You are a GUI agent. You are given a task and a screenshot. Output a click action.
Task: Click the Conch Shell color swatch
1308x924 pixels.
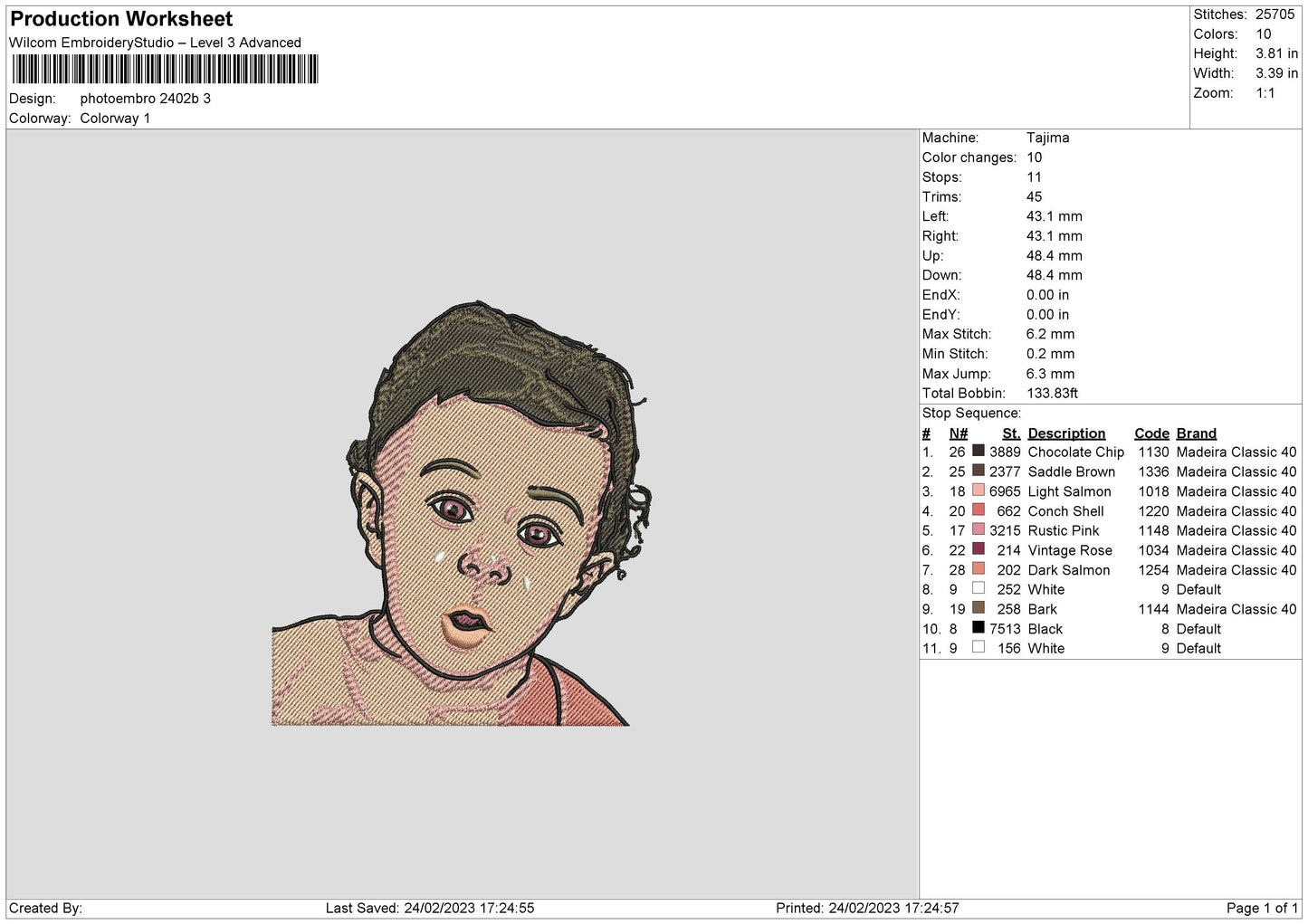click(x=979, y=510)
